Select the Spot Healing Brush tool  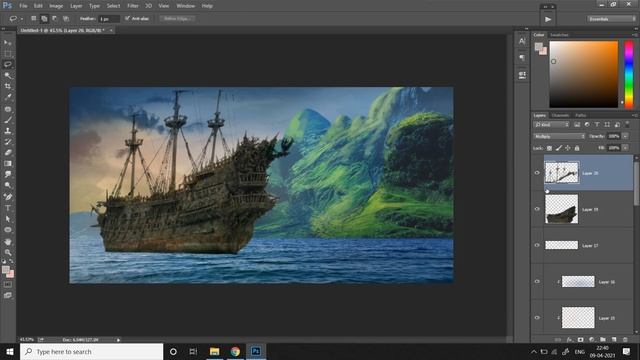point(8,109)
